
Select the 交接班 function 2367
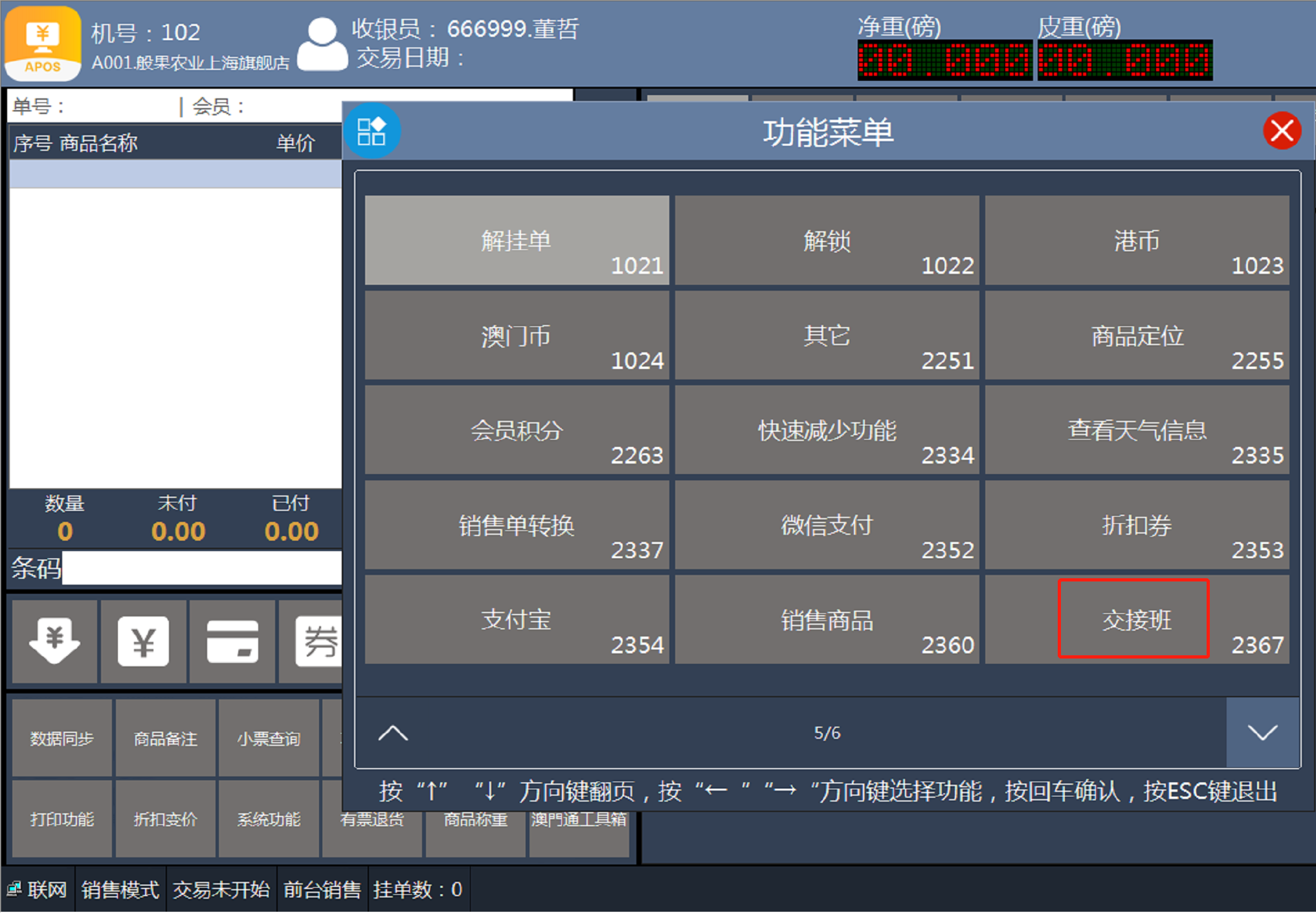point(1136,620)
